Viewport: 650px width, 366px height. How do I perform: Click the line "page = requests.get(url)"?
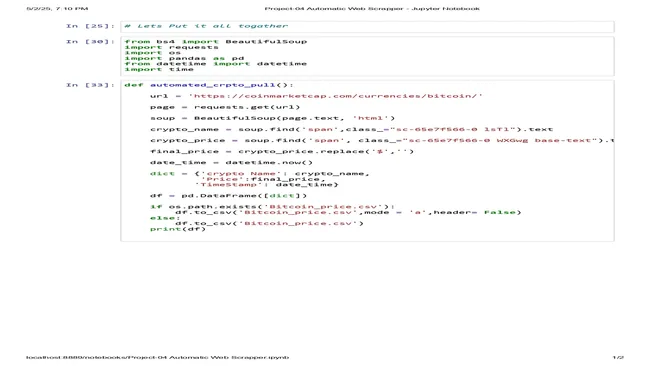click(225, 107)
